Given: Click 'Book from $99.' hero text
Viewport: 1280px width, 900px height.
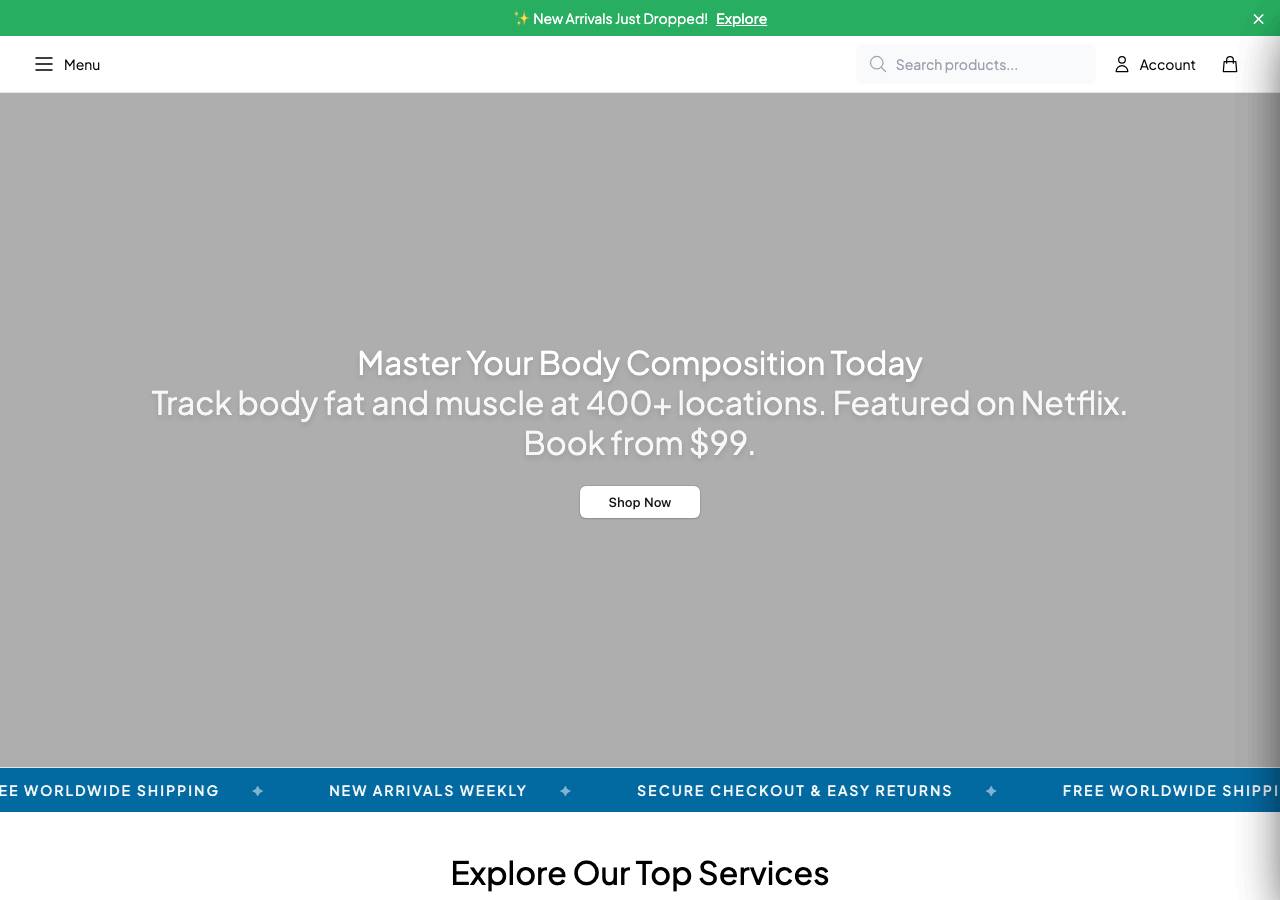Looking at the screenshot, I should (x=640, y=443).
